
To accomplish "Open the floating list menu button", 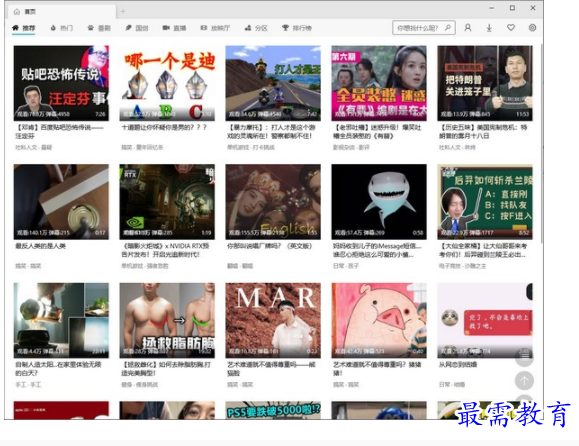I will pyautogui.click(x=524, y=356).
